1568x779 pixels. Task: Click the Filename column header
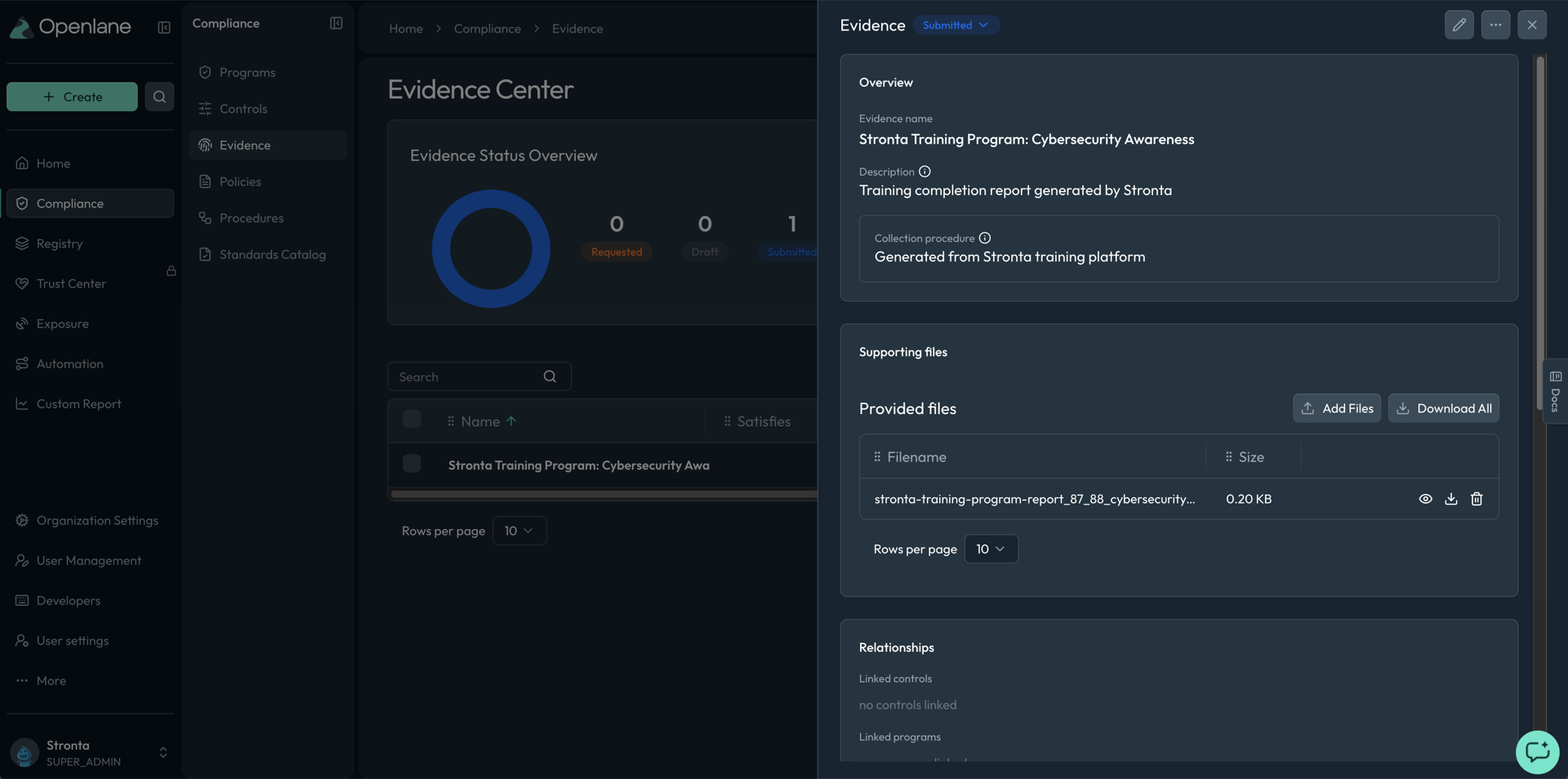[916, 456]
